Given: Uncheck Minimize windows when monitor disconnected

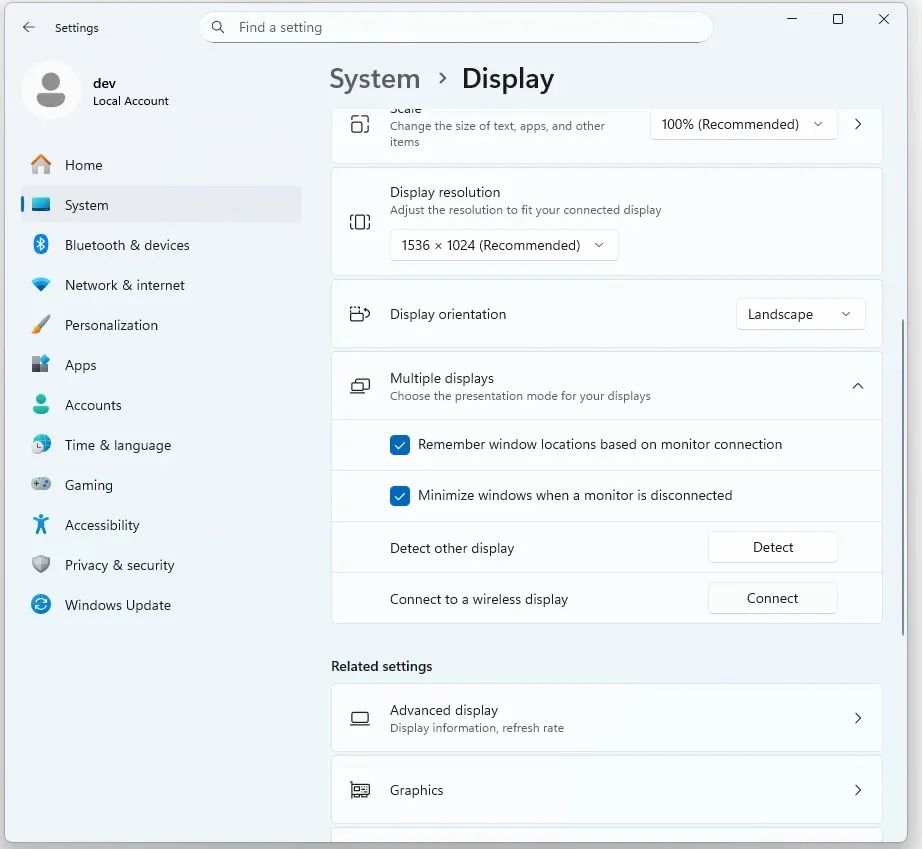Looking at the screenshot, I should point(399,496).
